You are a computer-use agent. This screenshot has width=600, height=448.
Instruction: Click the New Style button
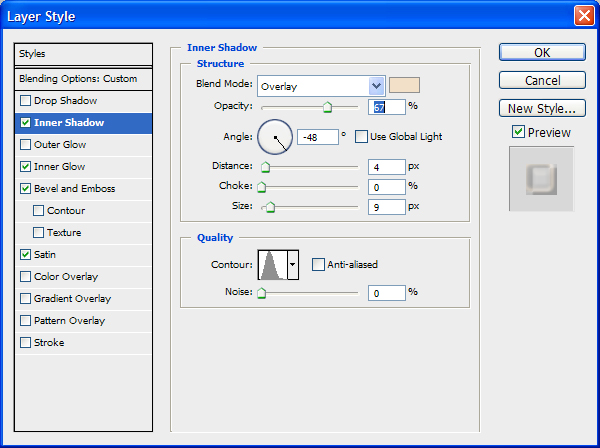point(542,108)
